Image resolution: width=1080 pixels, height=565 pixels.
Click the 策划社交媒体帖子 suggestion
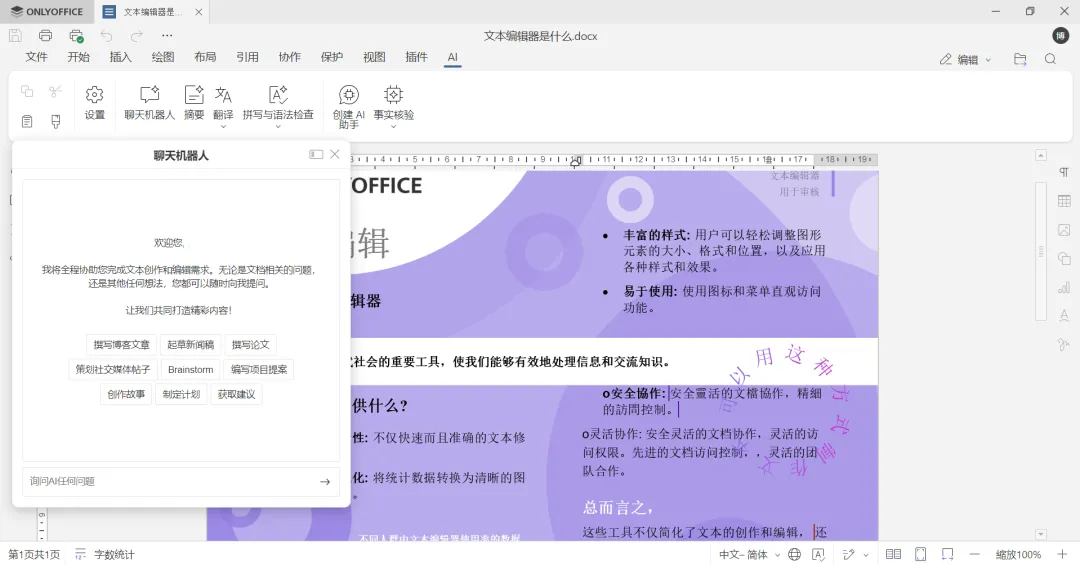(x=113, y=369)
